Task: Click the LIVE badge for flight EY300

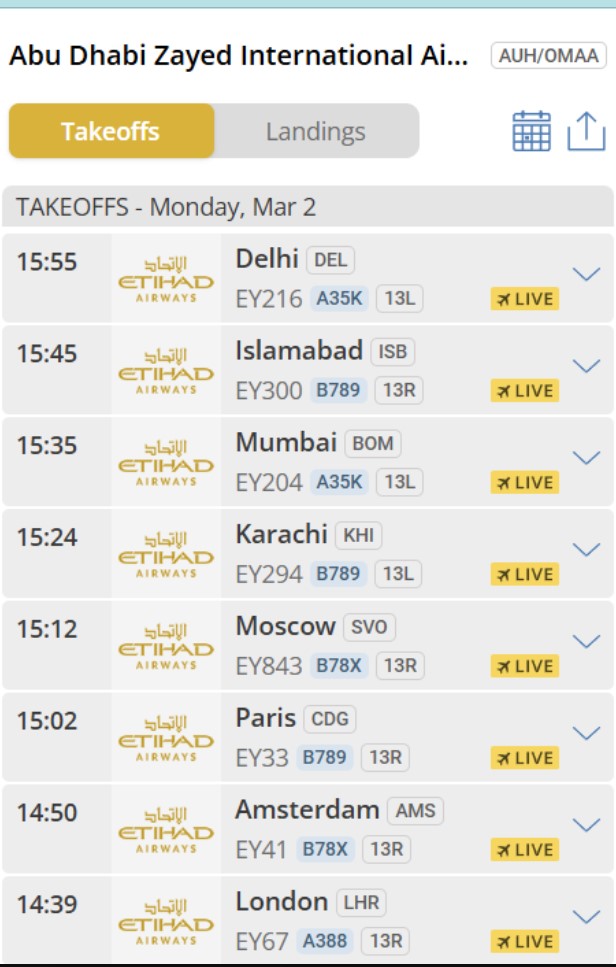Action: point(524,390)
